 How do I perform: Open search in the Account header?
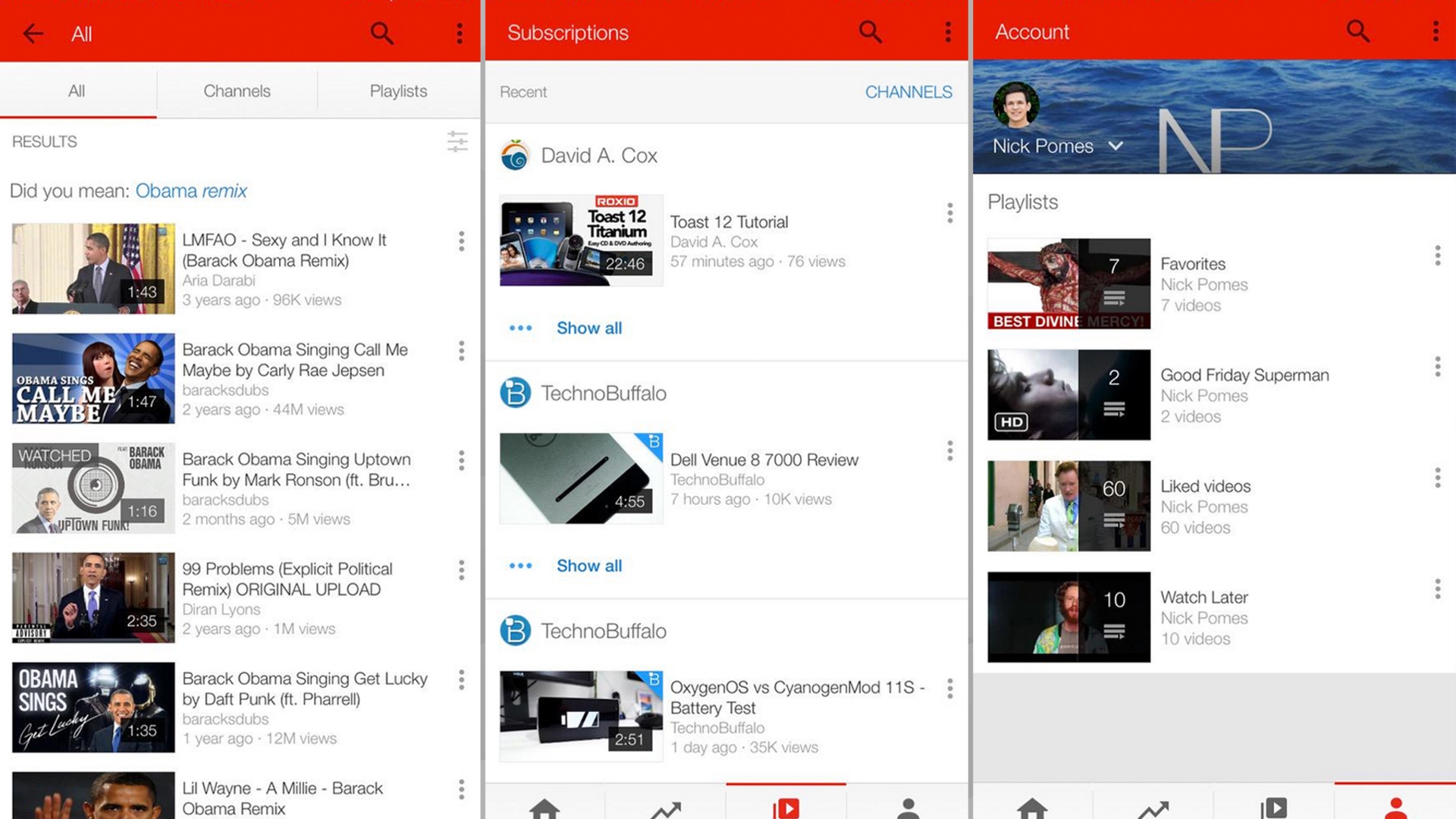click(1357, 31)
